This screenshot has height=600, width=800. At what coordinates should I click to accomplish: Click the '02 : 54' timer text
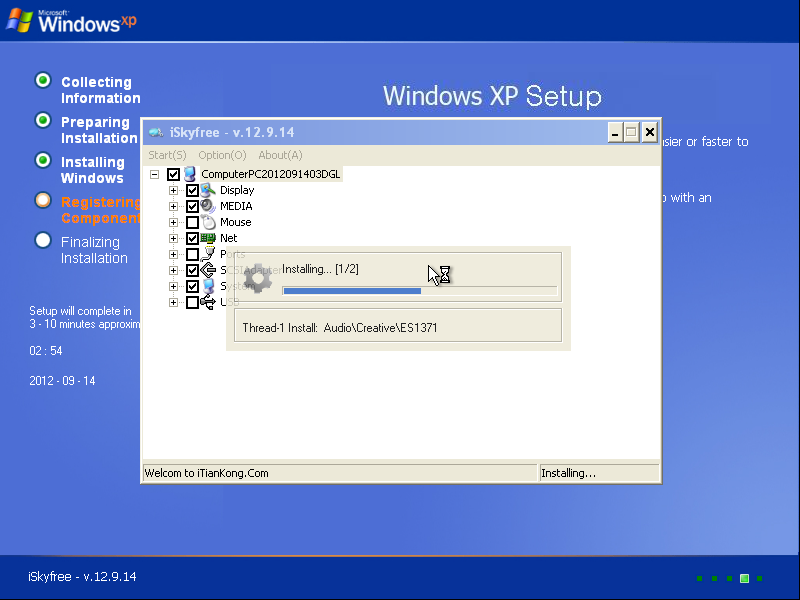pyautogui.click(x=46, y=351)
